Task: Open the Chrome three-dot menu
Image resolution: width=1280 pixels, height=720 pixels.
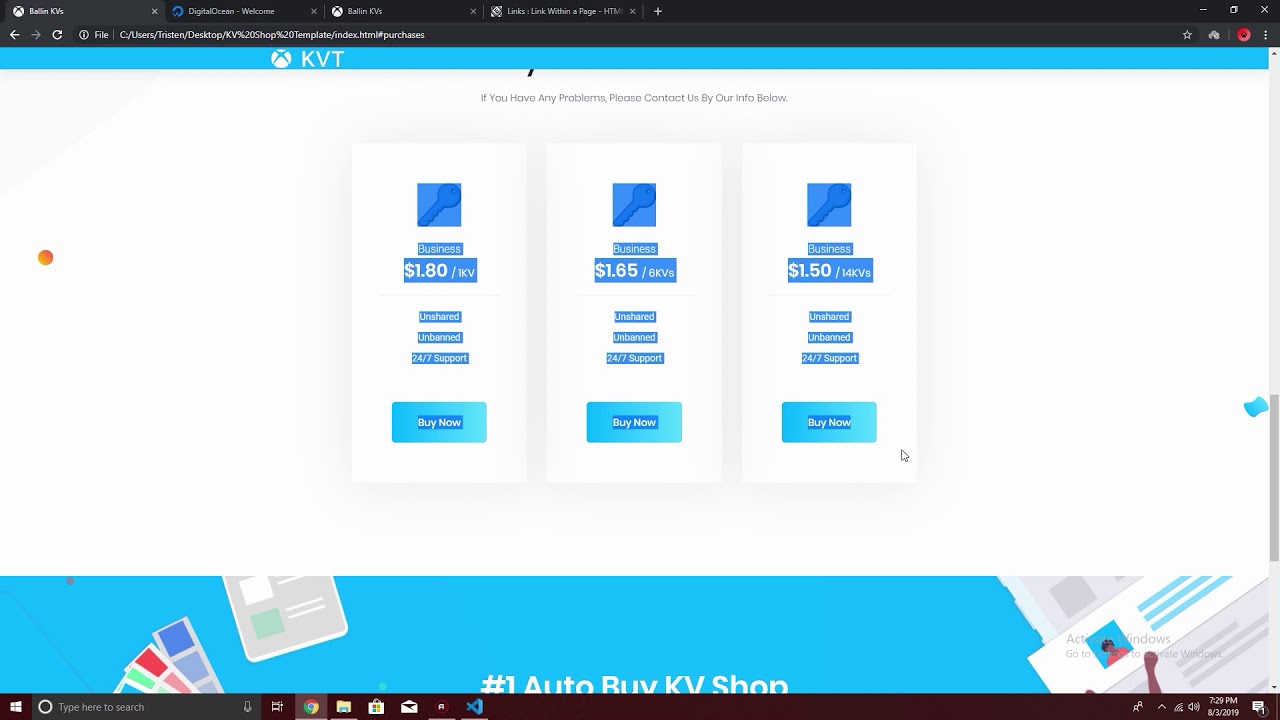Action: (x=1266, y=34)
